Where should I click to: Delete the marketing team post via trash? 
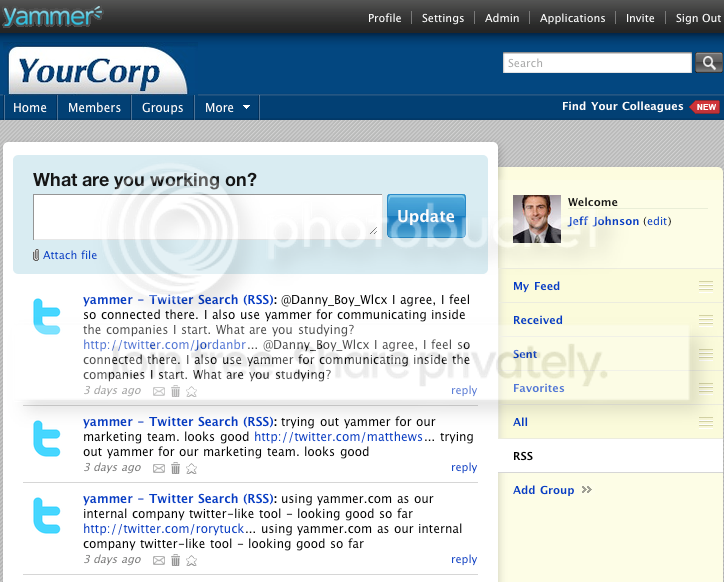click(175, 468)
